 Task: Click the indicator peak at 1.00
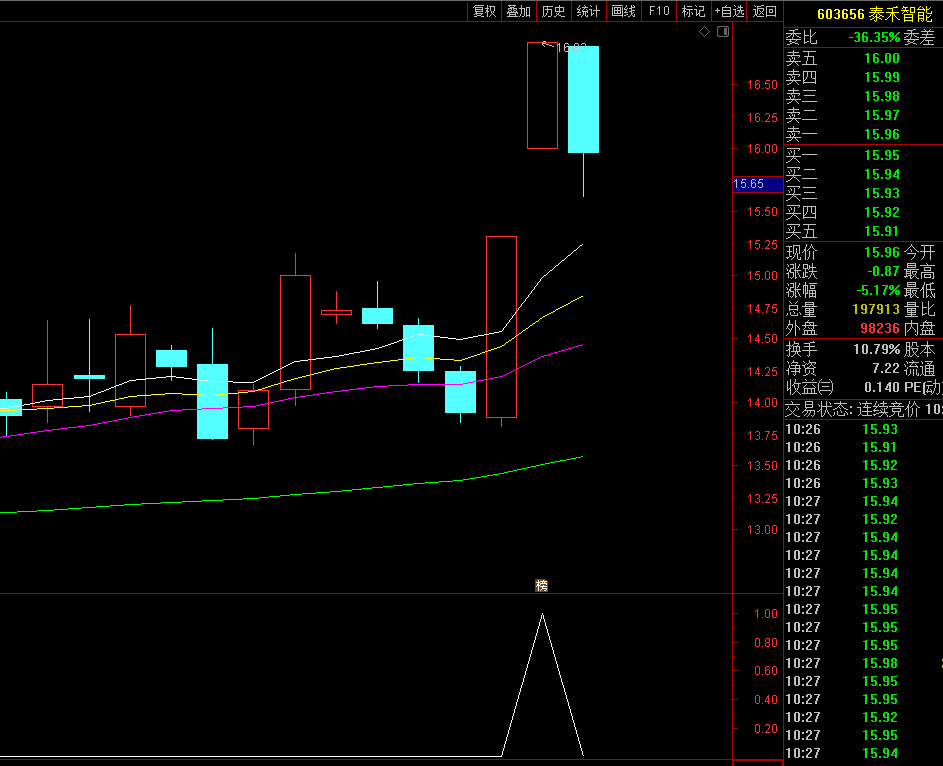click(x=542, y=614)
